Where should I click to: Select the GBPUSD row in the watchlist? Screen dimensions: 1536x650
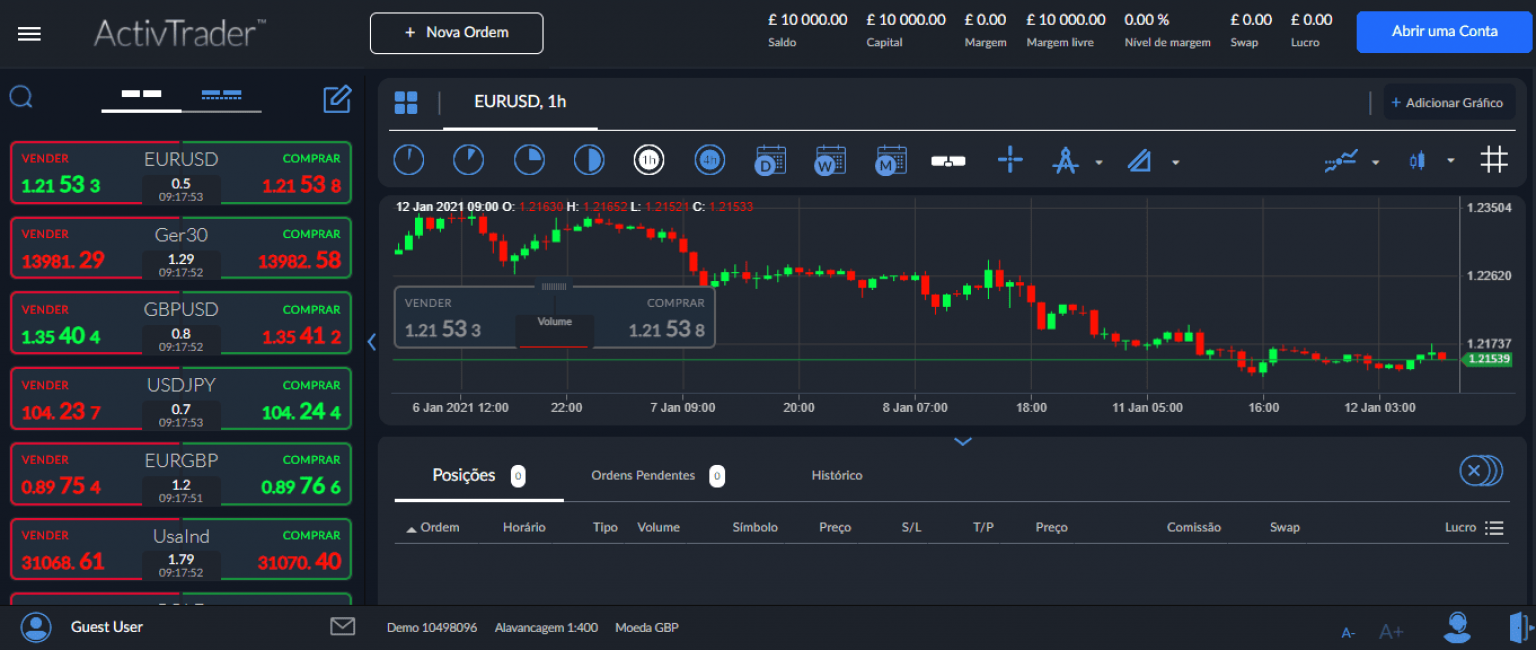click(x=181, y=322)
